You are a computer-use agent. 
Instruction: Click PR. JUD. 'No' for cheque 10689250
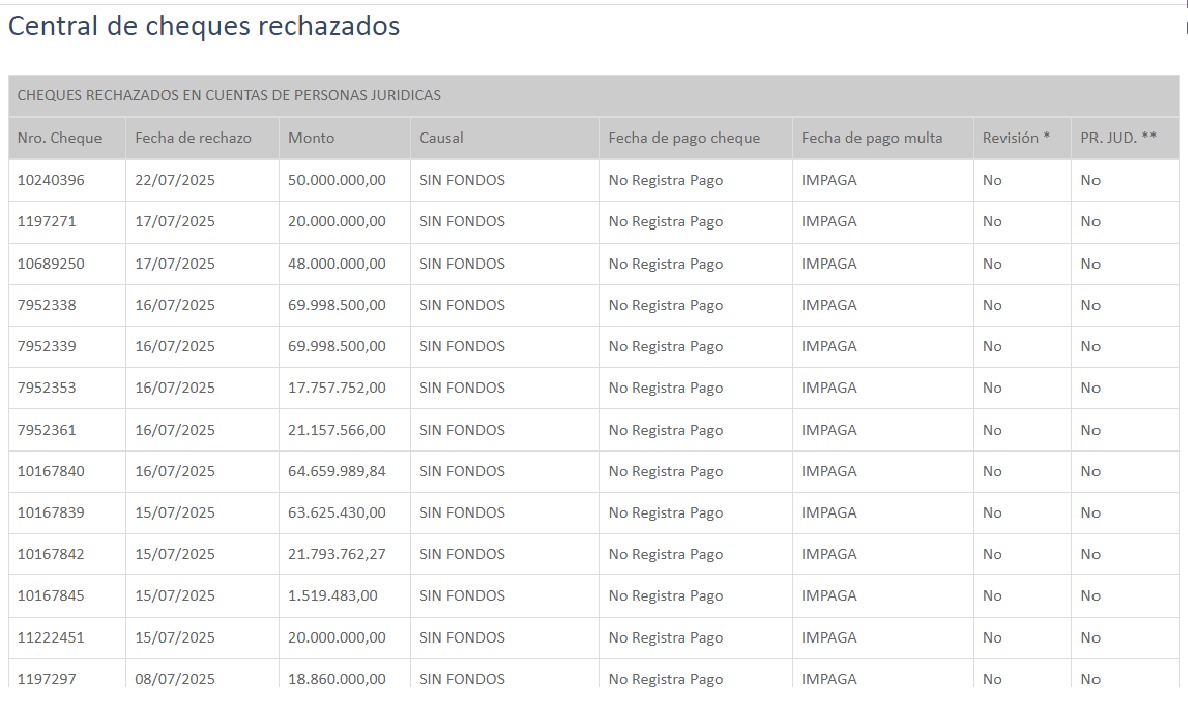(1090, 264)
